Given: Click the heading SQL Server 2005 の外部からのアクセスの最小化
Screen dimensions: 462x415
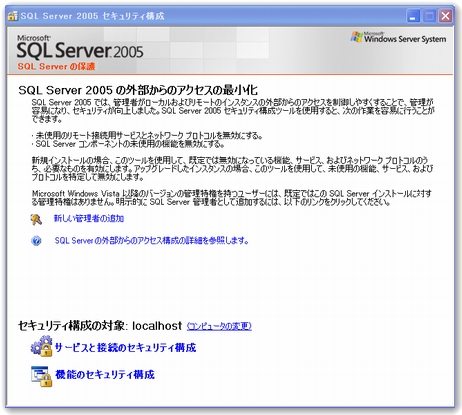Looking at the screenshot, I should [138, 90].
